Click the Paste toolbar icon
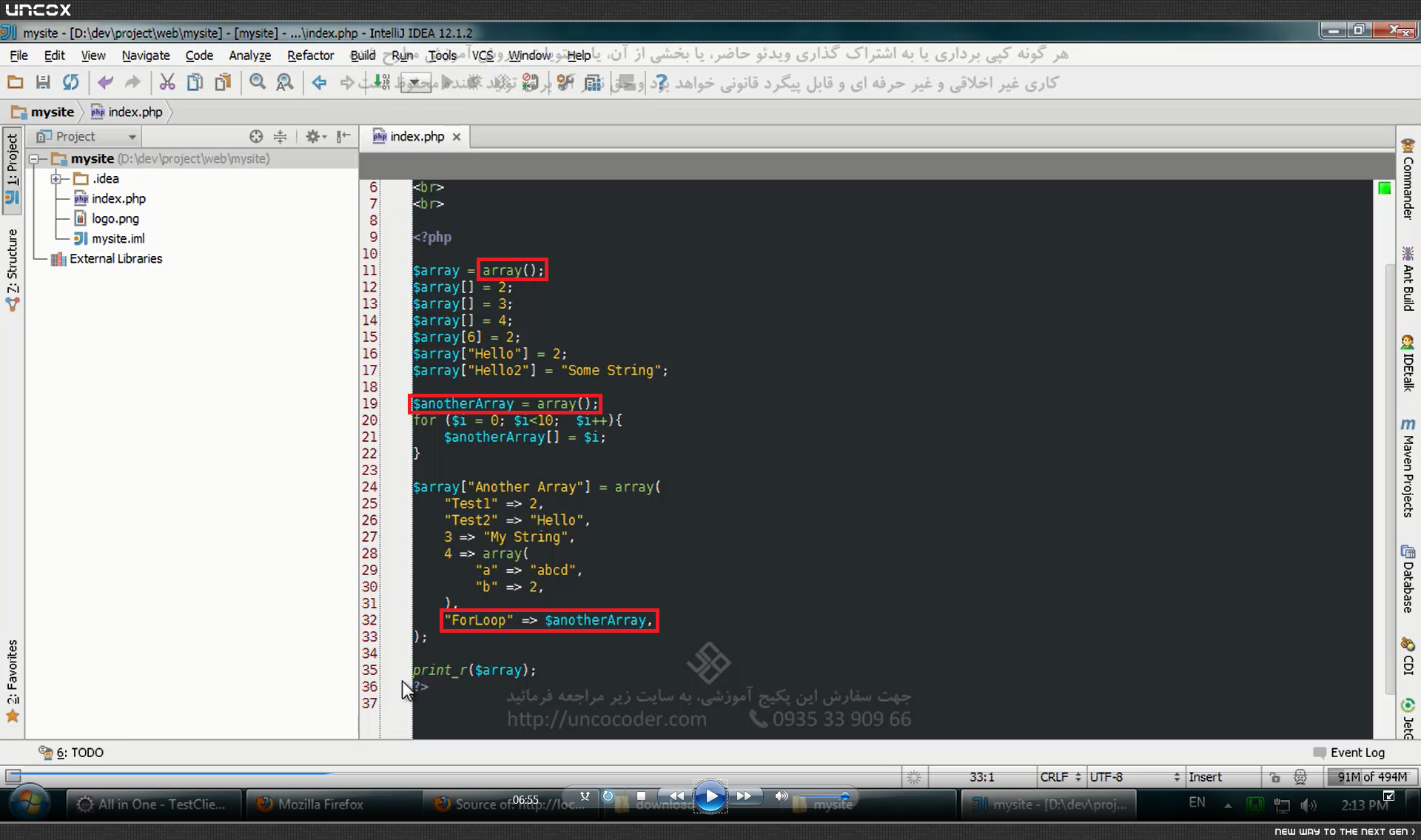 point(223,83)
